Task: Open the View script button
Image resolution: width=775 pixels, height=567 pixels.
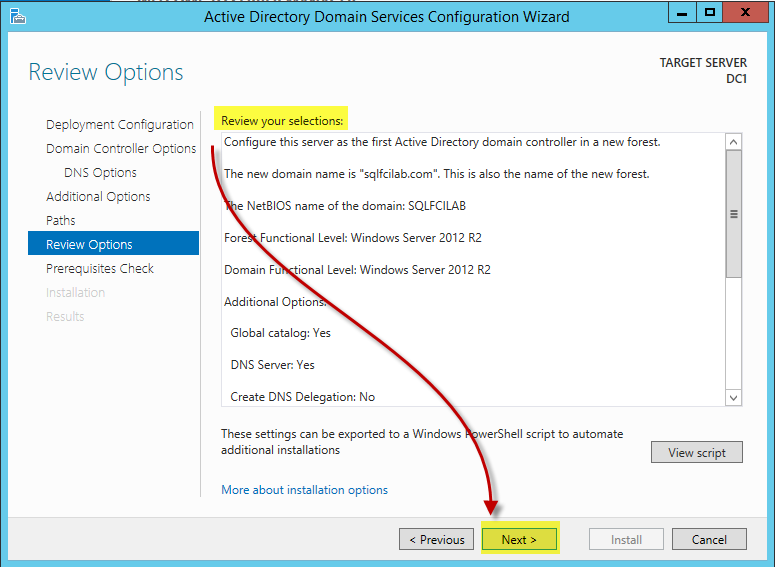Action: 697,452
